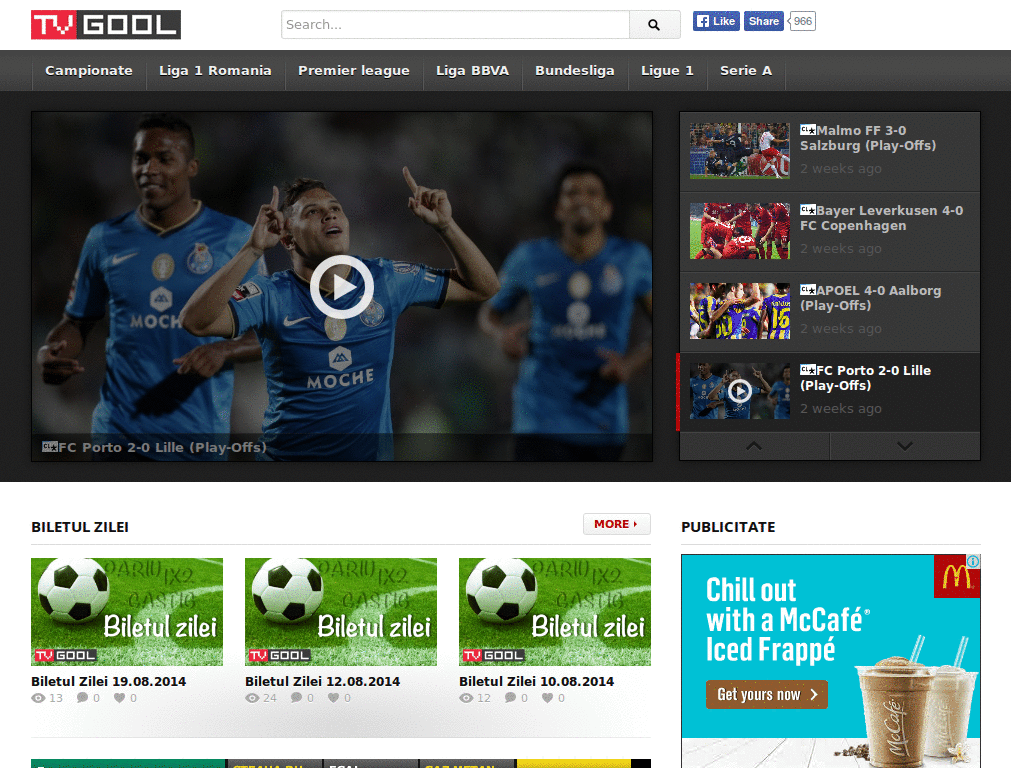The image size is (1024, 768).
Task: Open the APOEL 4-0 Aalborg title link
Action: [871, 298]
